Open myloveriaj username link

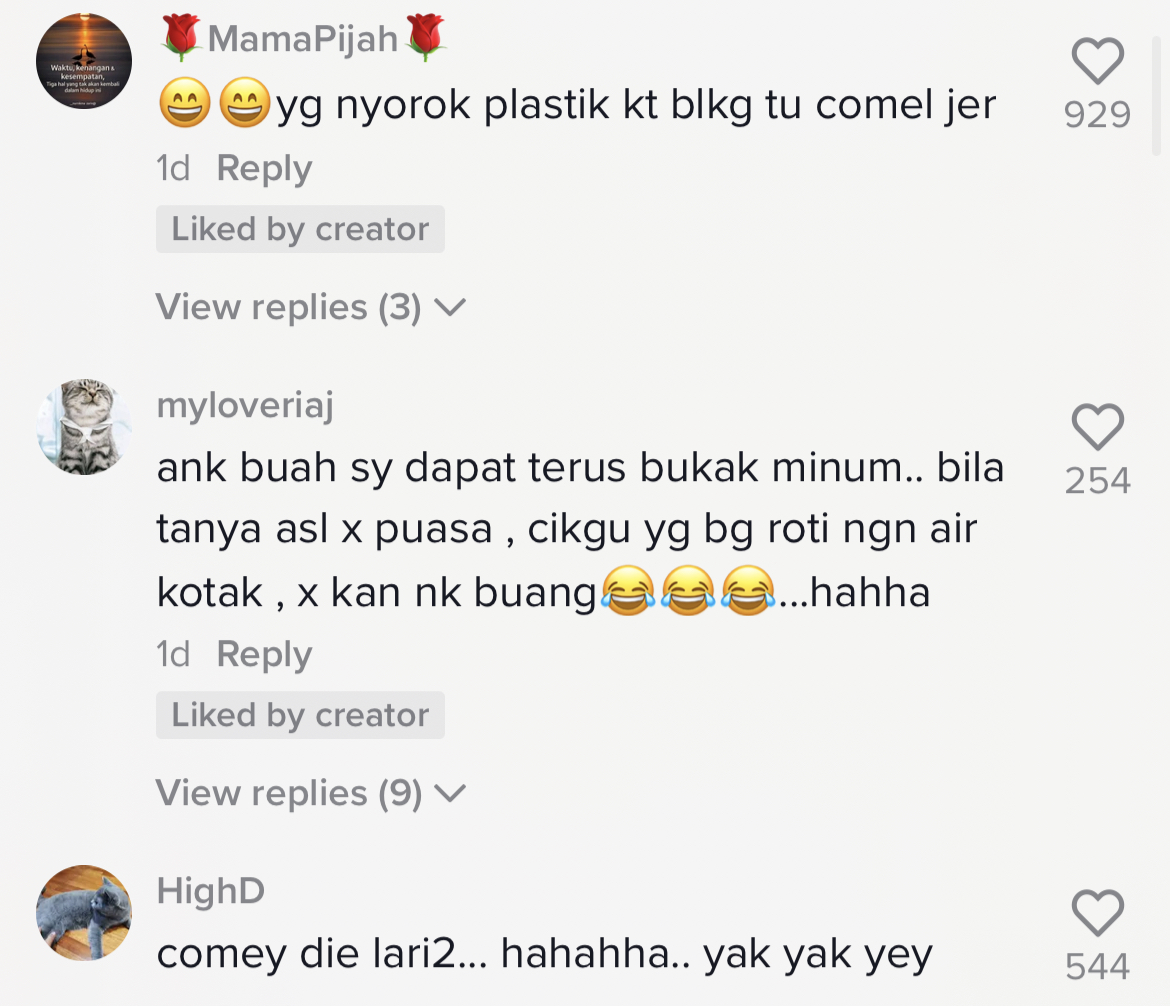point(245,406)
